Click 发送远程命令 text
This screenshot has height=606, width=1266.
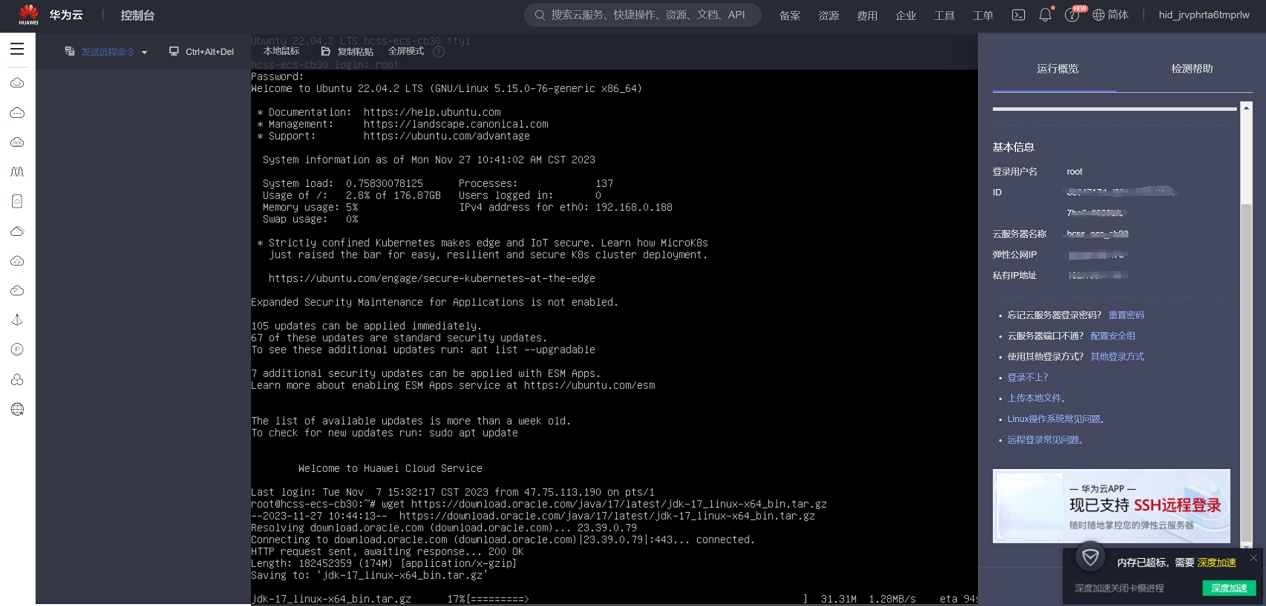click(108, 52)
